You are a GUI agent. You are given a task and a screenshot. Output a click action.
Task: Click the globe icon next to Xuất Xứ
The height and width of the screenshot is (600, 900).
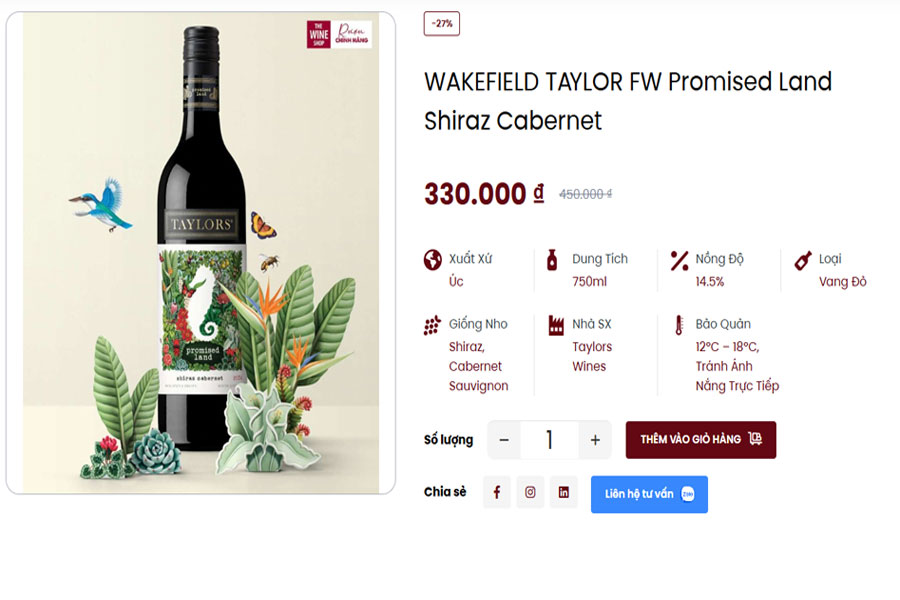(x=432, y=260)
